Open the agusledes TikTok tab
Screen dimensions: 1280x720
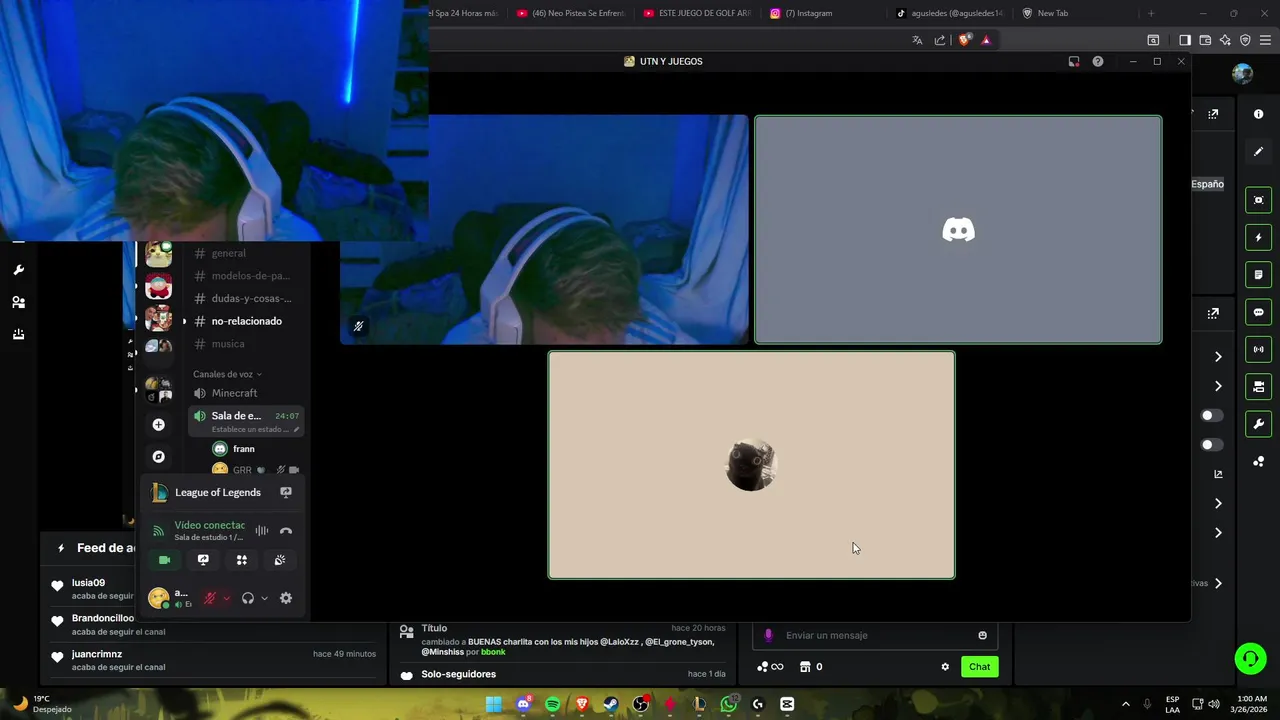tap(950, 13)
